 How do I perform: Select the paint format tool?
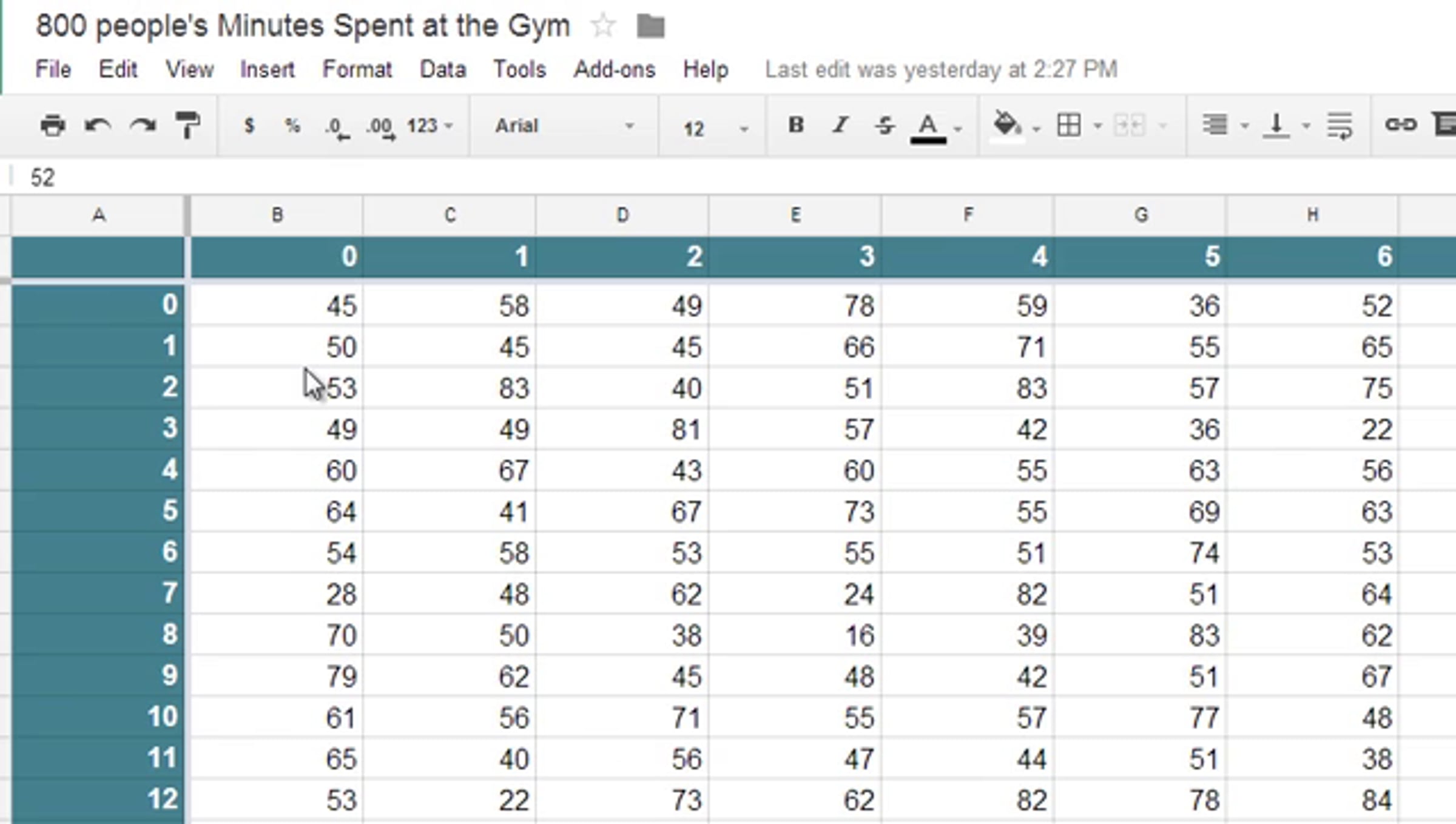[x=187, y=126]
